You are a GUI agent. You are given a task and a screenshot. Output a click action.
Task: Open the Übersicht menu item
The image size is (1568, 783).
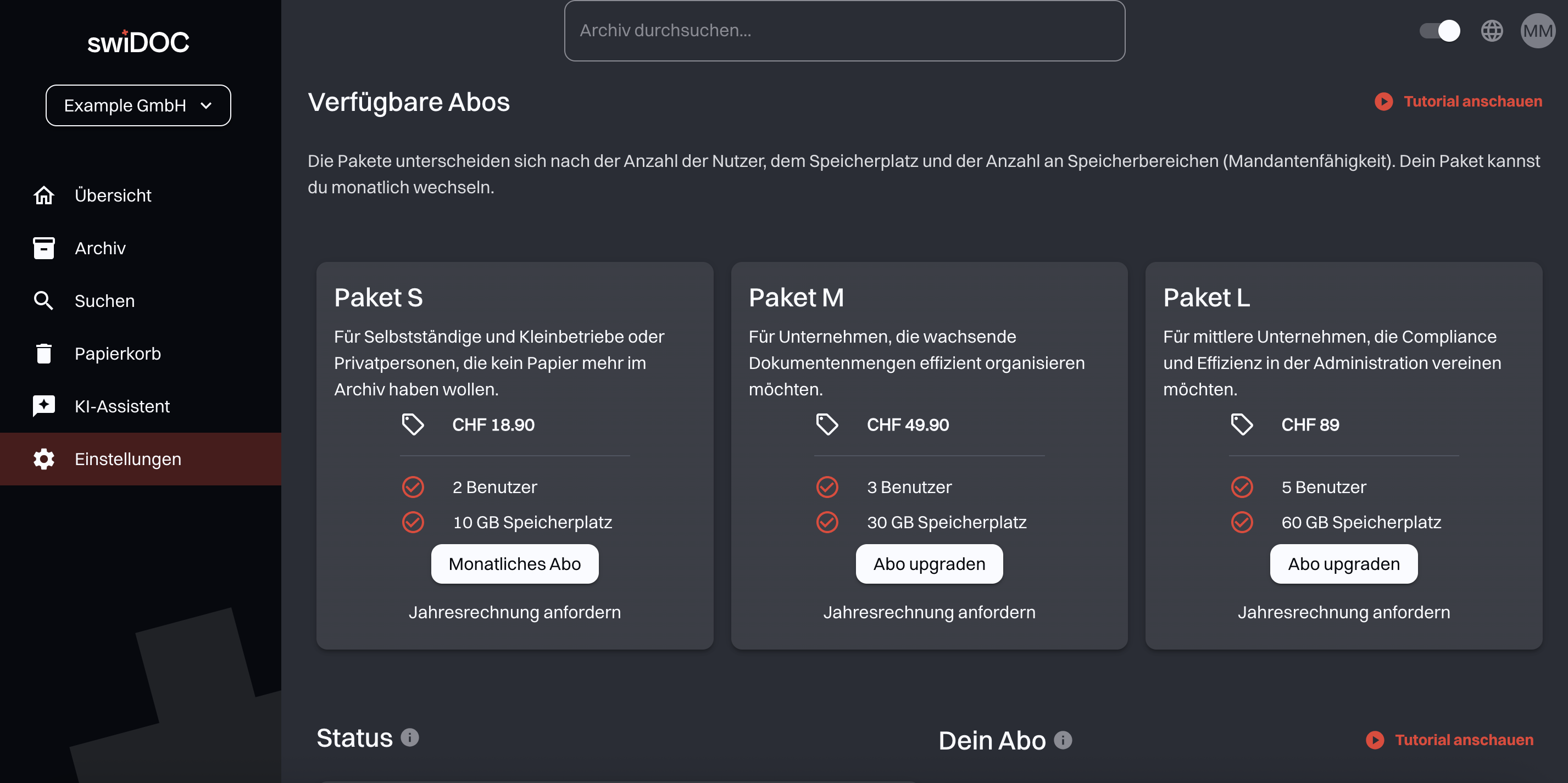(x=113, y=195)
